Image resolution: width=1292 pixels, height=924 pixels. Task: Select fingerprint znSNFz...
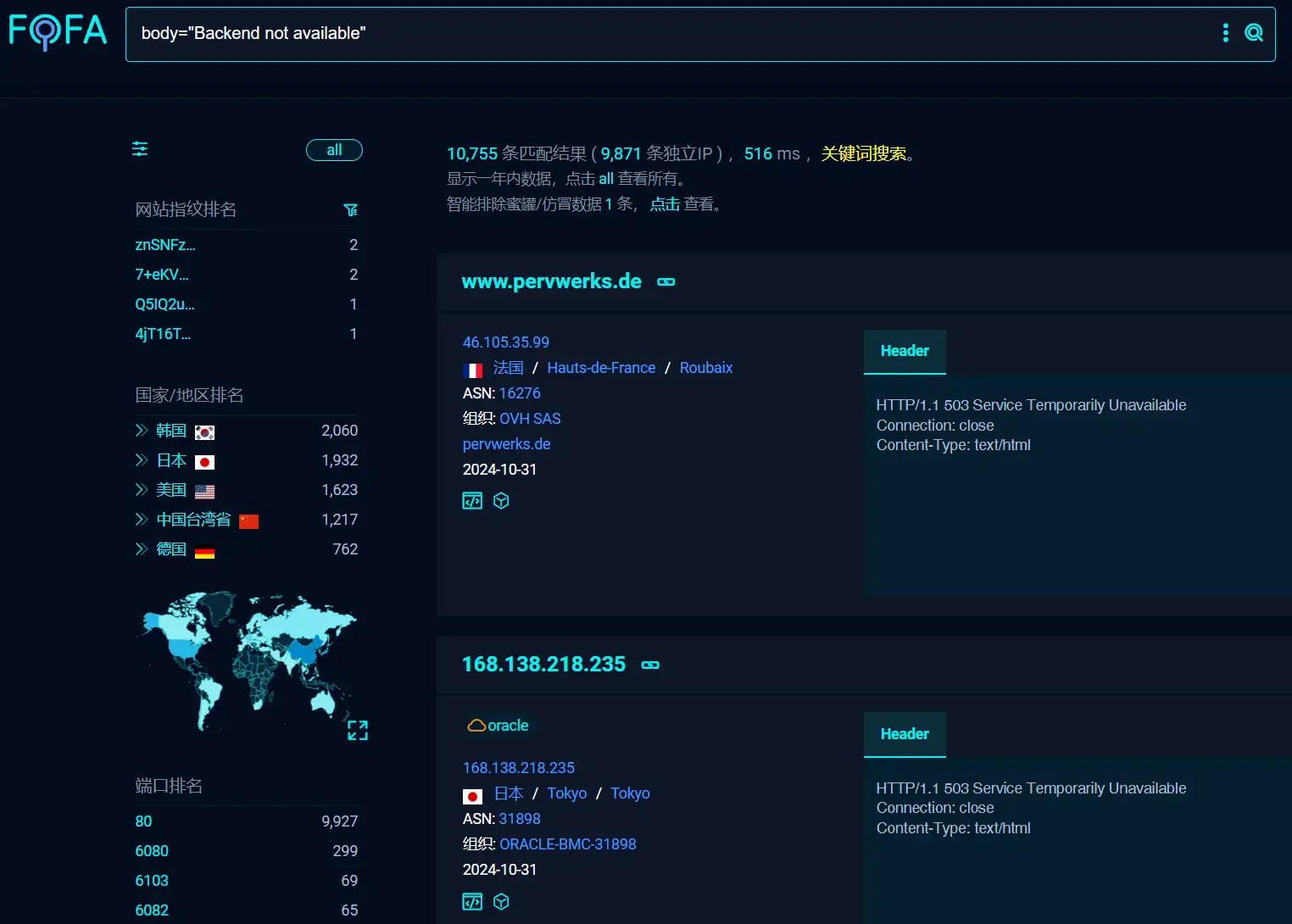tap(164, 245)
